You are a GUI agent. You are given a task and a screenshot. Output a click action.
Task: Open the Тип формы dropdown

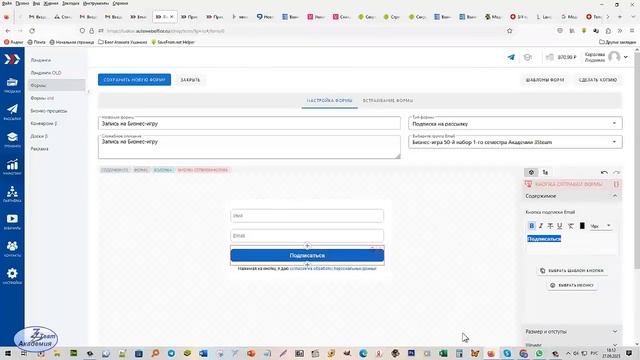(x=515, y=123)
